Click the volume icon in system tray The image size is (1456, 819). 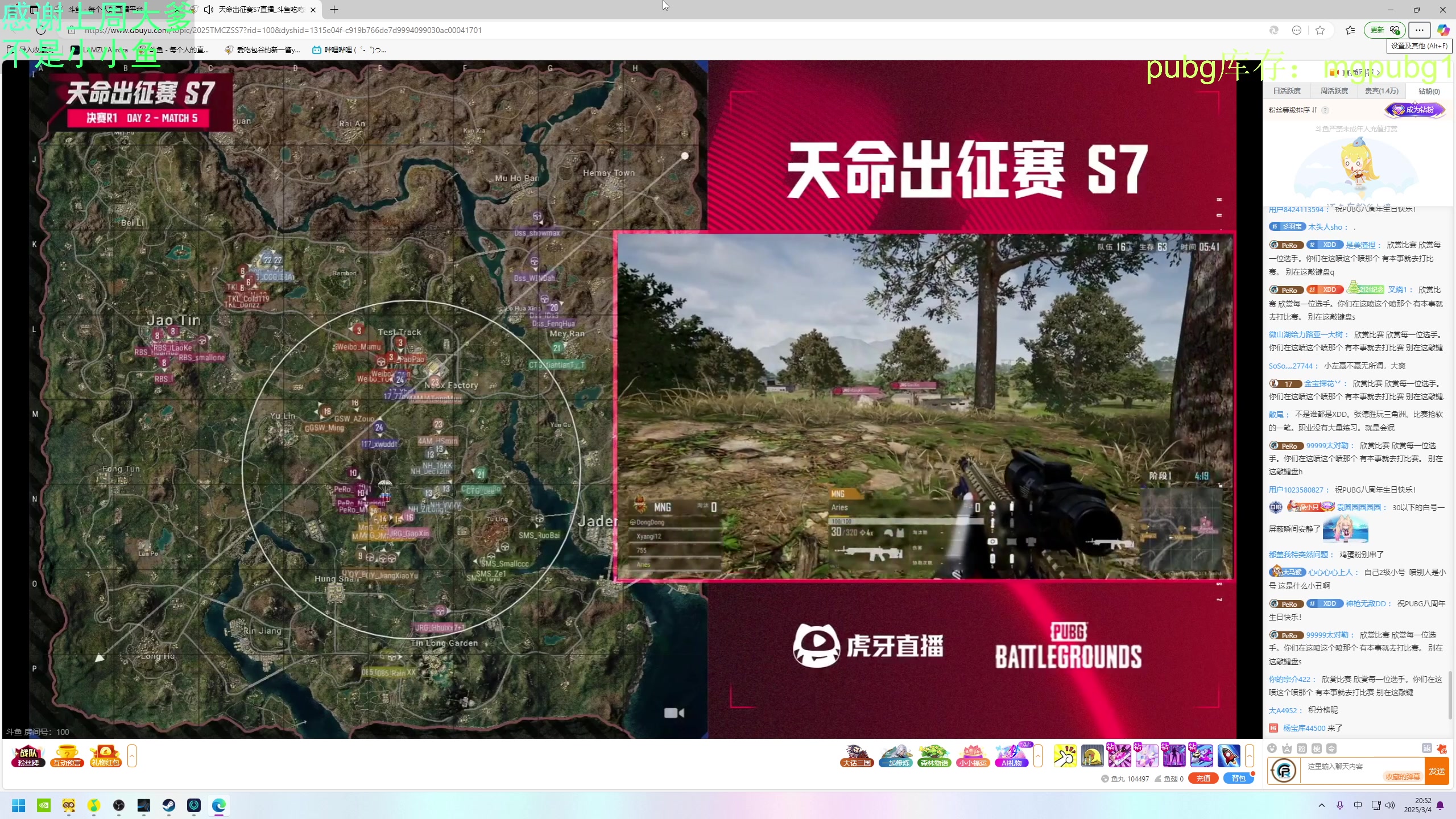[x=1390, y=805]
